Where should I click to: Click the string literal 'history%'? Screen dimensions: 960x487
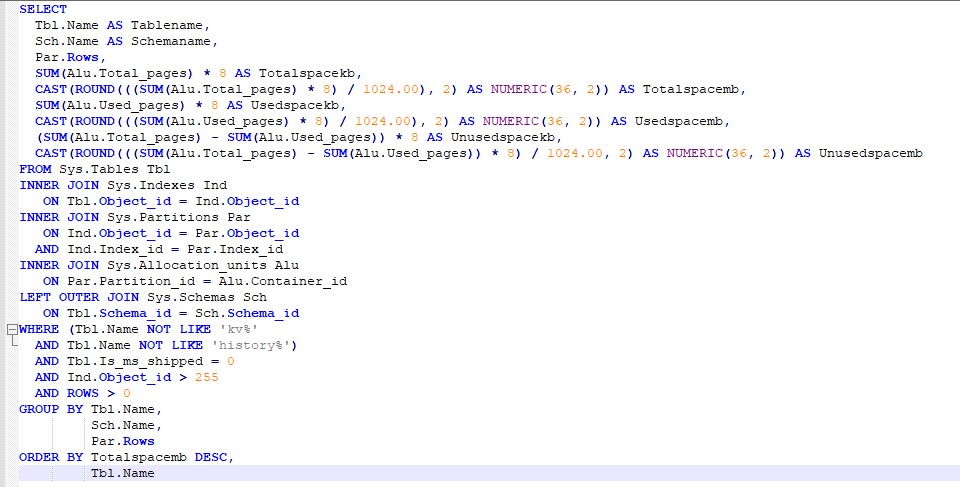[x=251, y=345]
